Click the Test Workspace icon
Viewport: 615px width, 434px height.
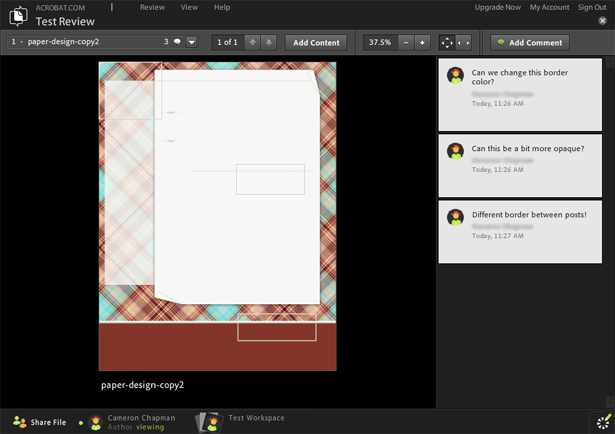point(207,422)
